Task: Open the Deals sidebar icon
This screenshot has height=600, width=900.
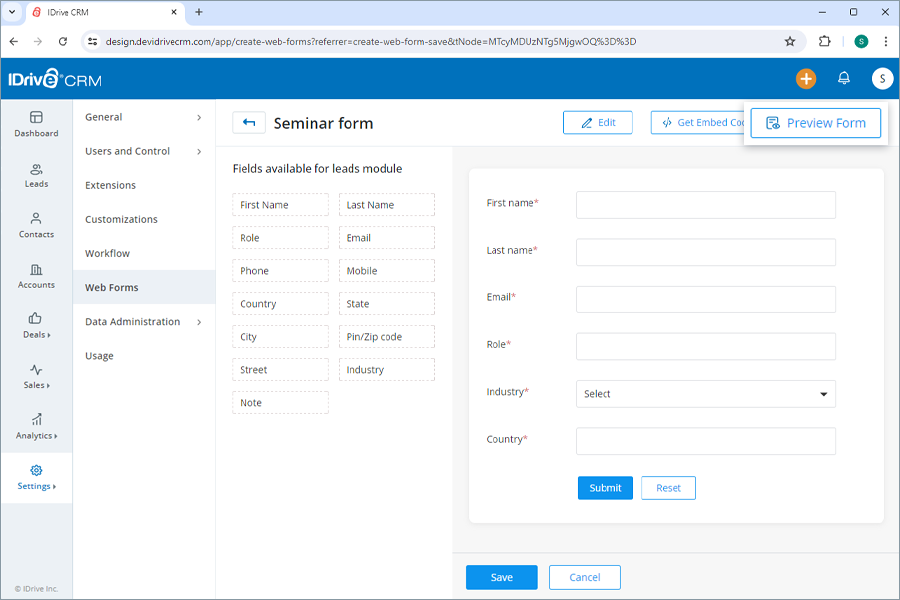Action: point(36,328)
